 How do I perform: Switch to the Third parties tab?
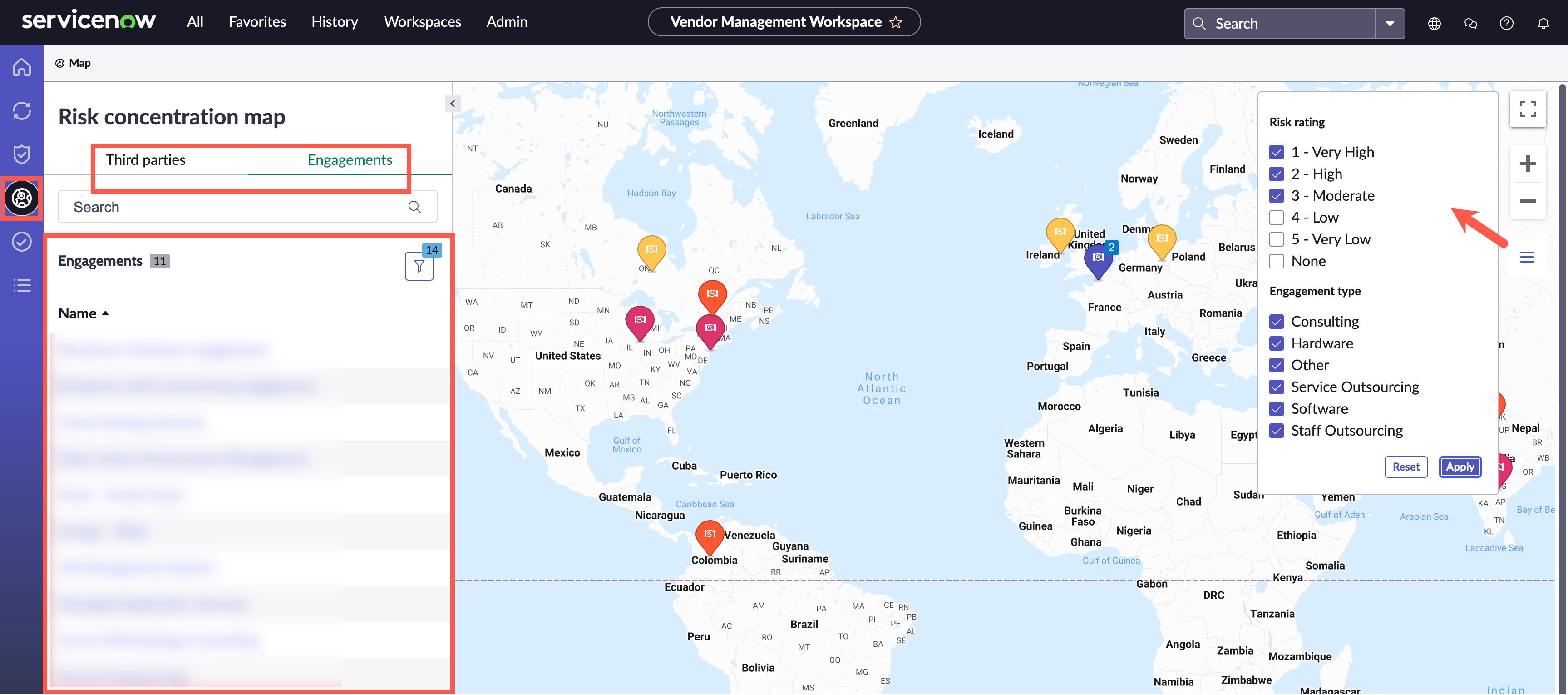[145, 160]
